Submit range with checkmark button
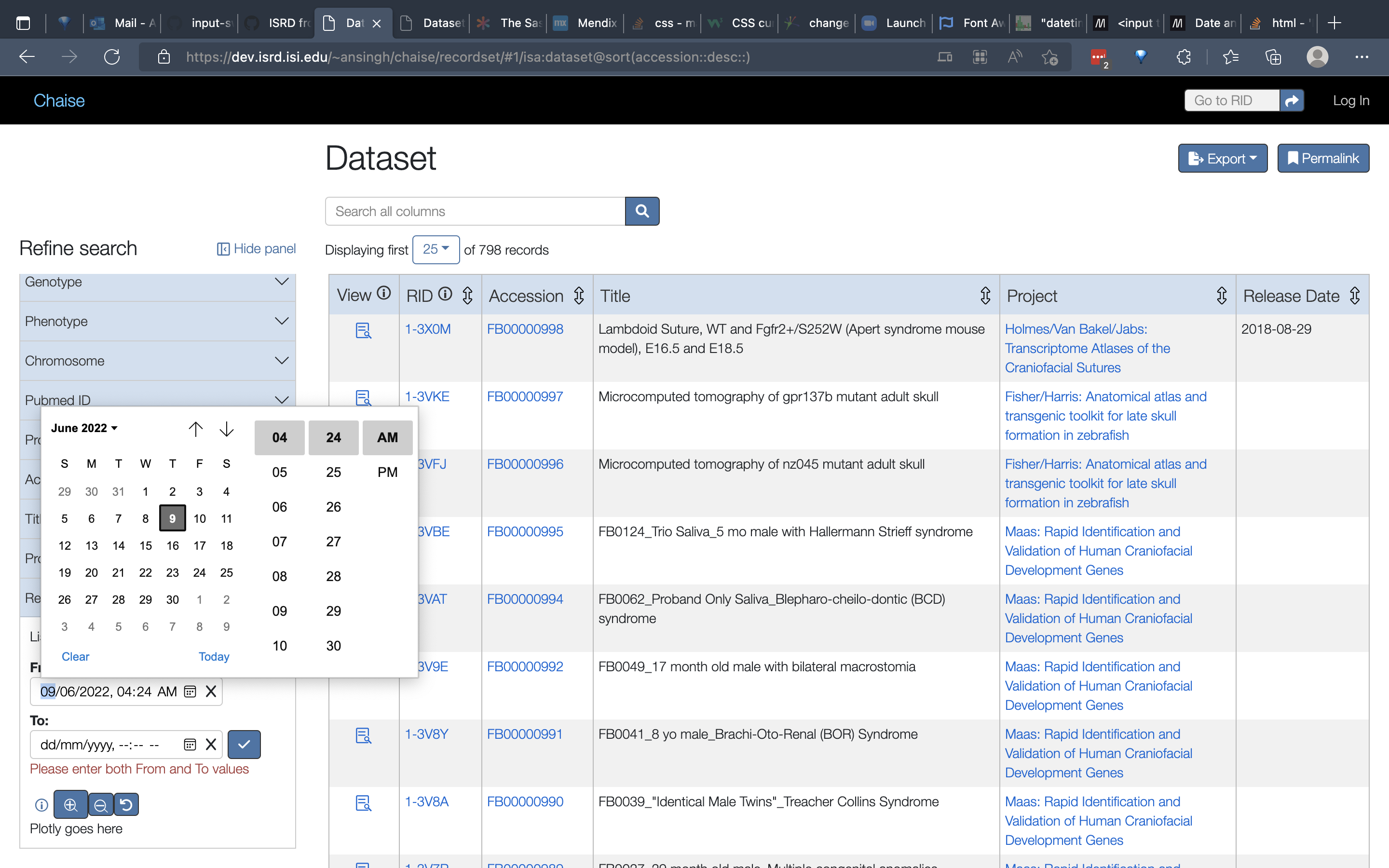This screenshot has height=868, width=1389. point(244,744)
